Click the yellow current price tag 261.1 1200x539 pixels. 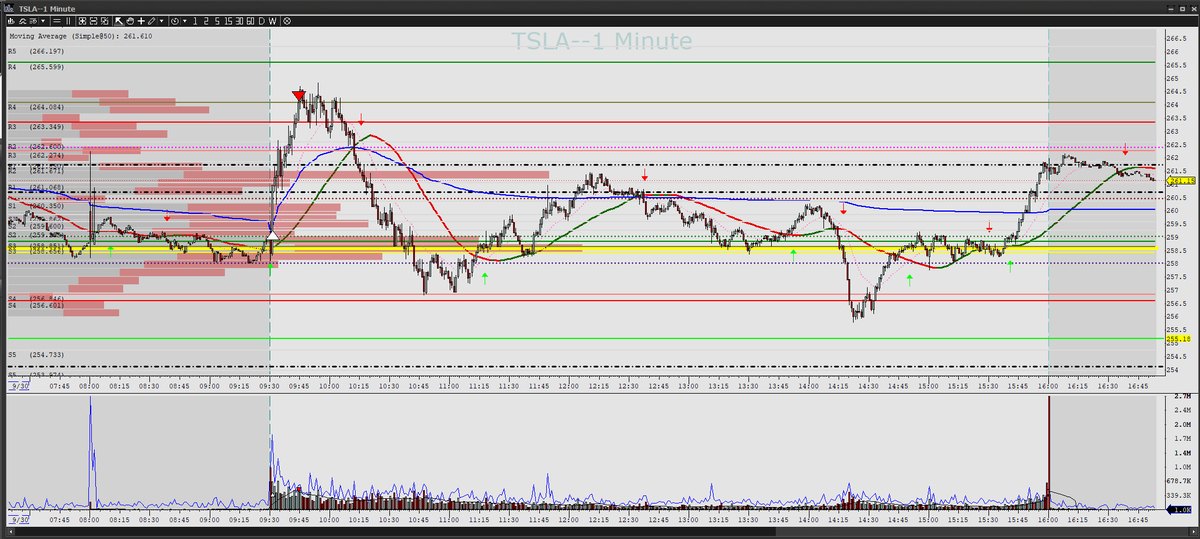point(1181,181)
